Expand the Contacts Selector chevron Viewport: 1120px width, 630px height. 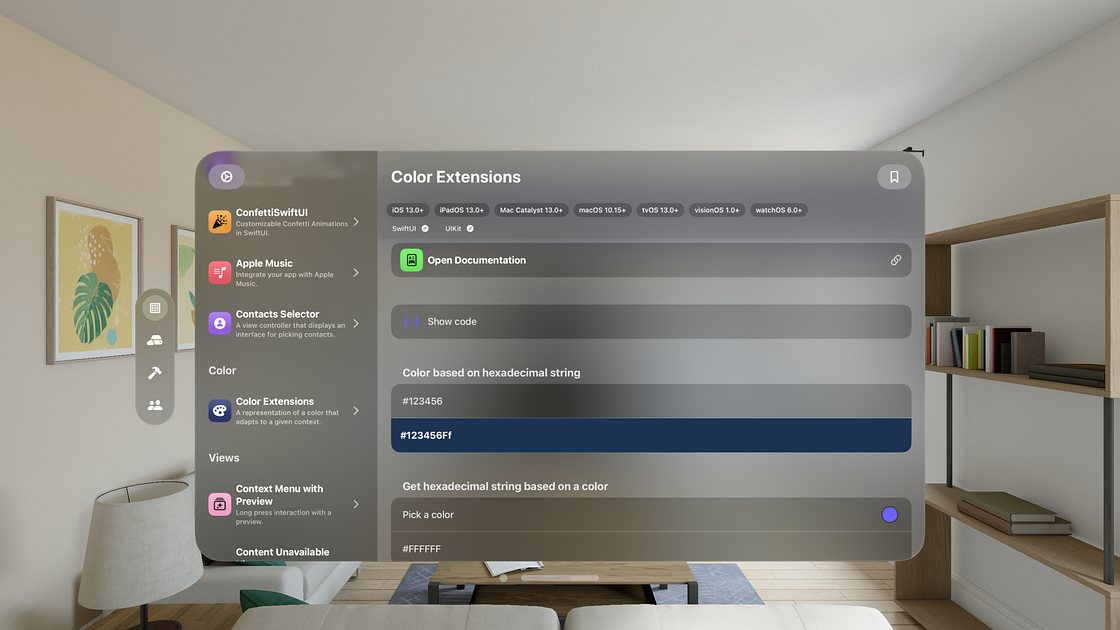click(x=356, y=323)
